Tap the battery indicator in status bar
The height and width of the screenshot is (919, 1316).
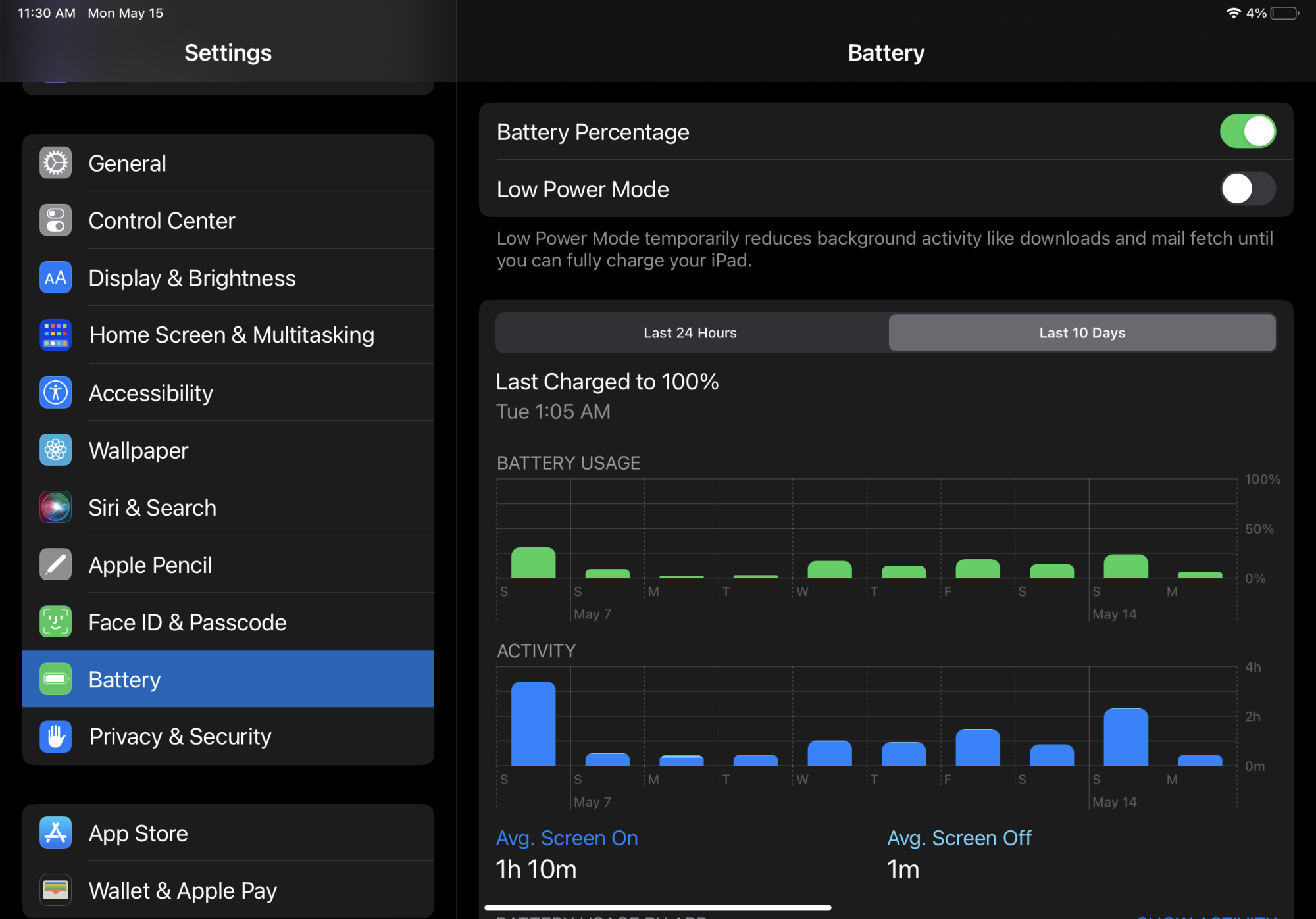(1284, 13)
